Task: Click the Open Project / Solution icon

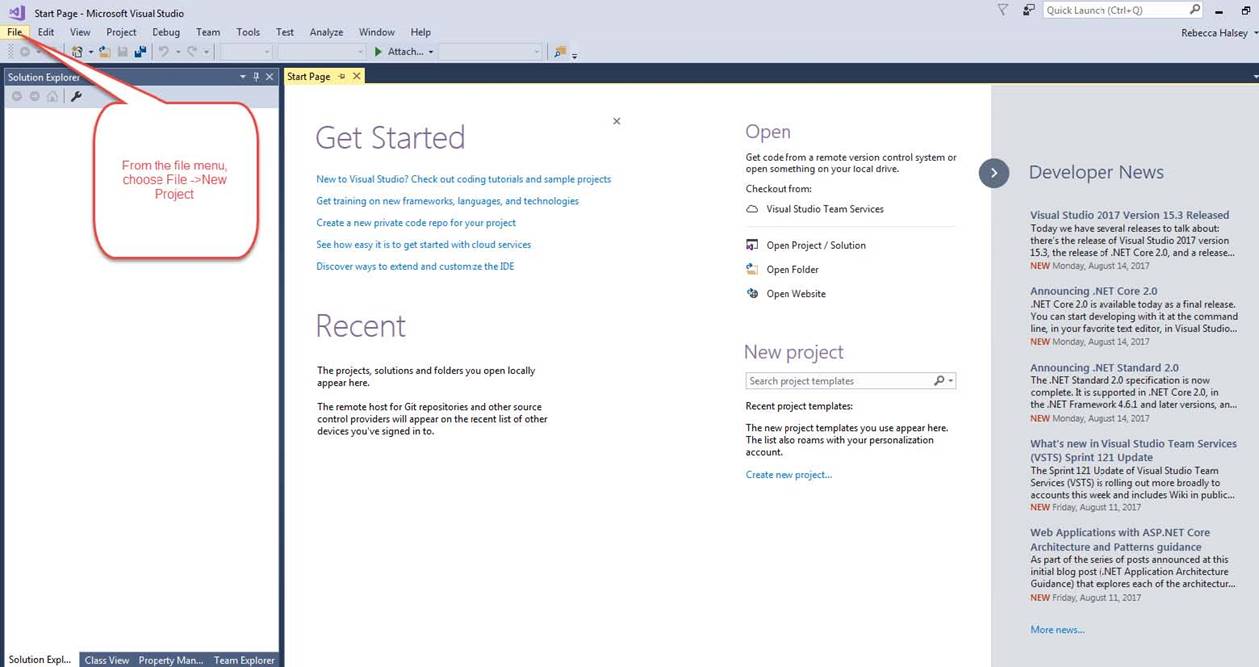Action: (x=753, y=245)
